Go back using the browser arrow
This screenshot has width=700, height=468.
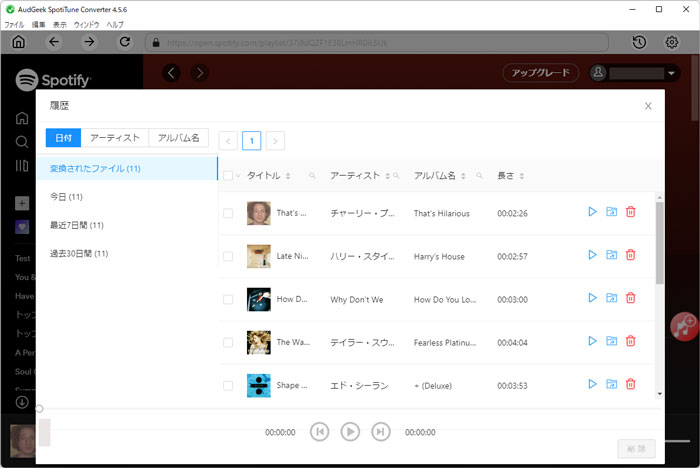[54, 42]
